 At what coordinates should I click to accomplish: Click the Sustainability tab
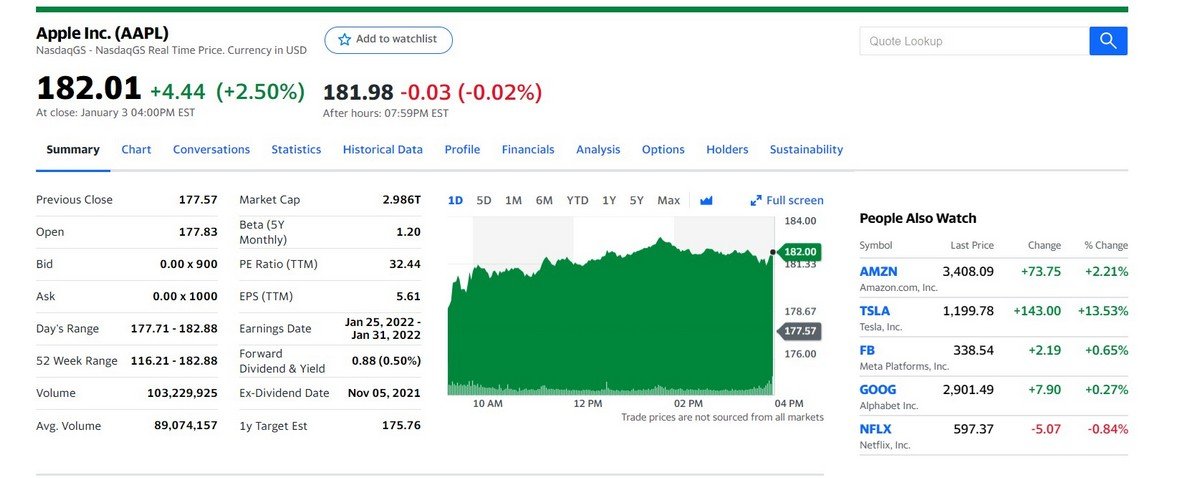click(806, 150)
